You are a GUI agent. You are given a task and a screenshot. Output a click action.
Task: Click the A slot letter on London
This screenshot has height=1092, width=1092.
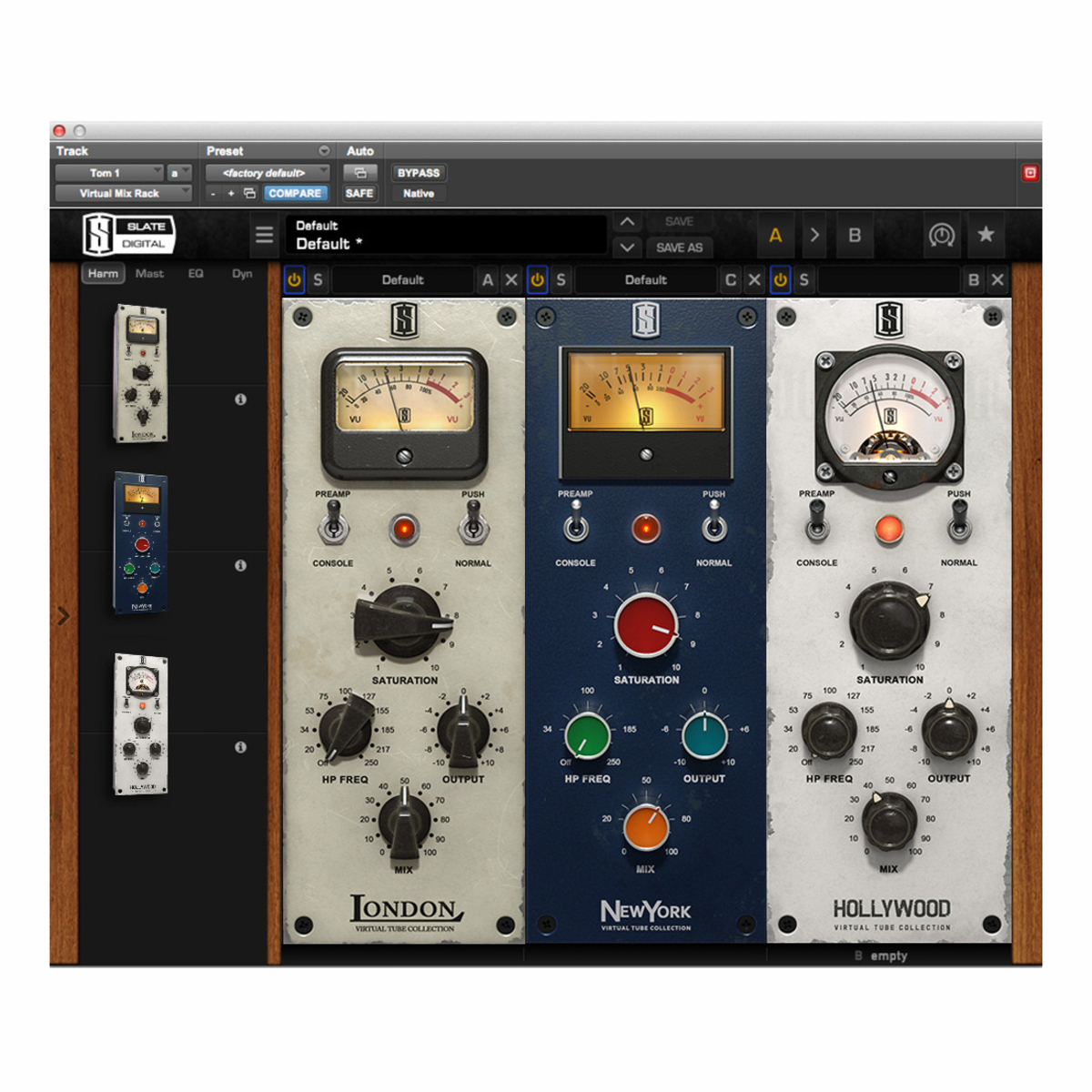pos(488,280)
